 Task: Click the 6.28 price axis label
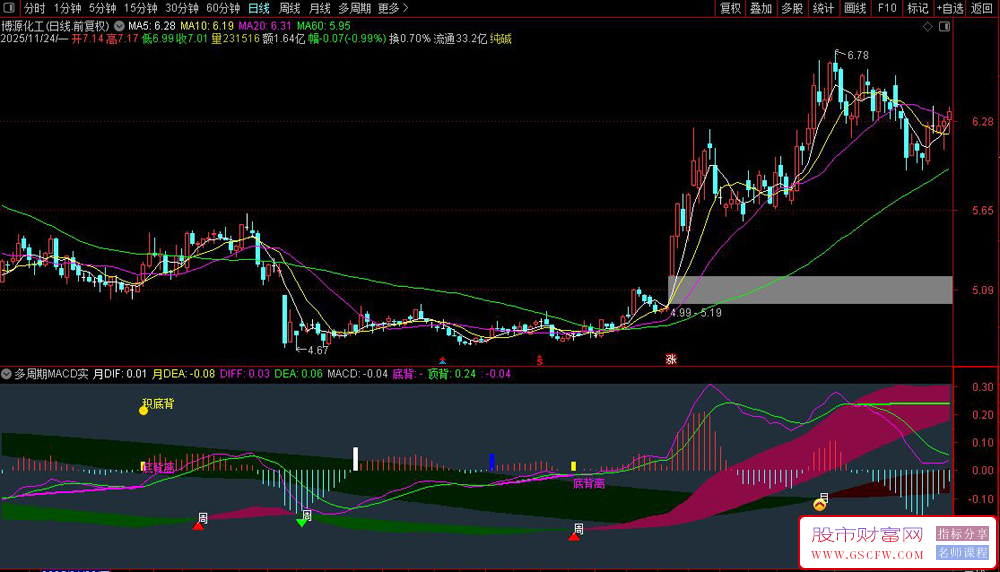pyautogui.click(x=982, y=122)
